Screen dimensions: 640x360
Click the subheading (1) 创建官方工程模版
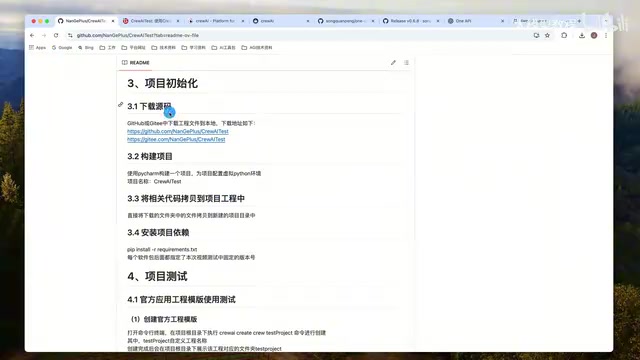pos(164,319)
